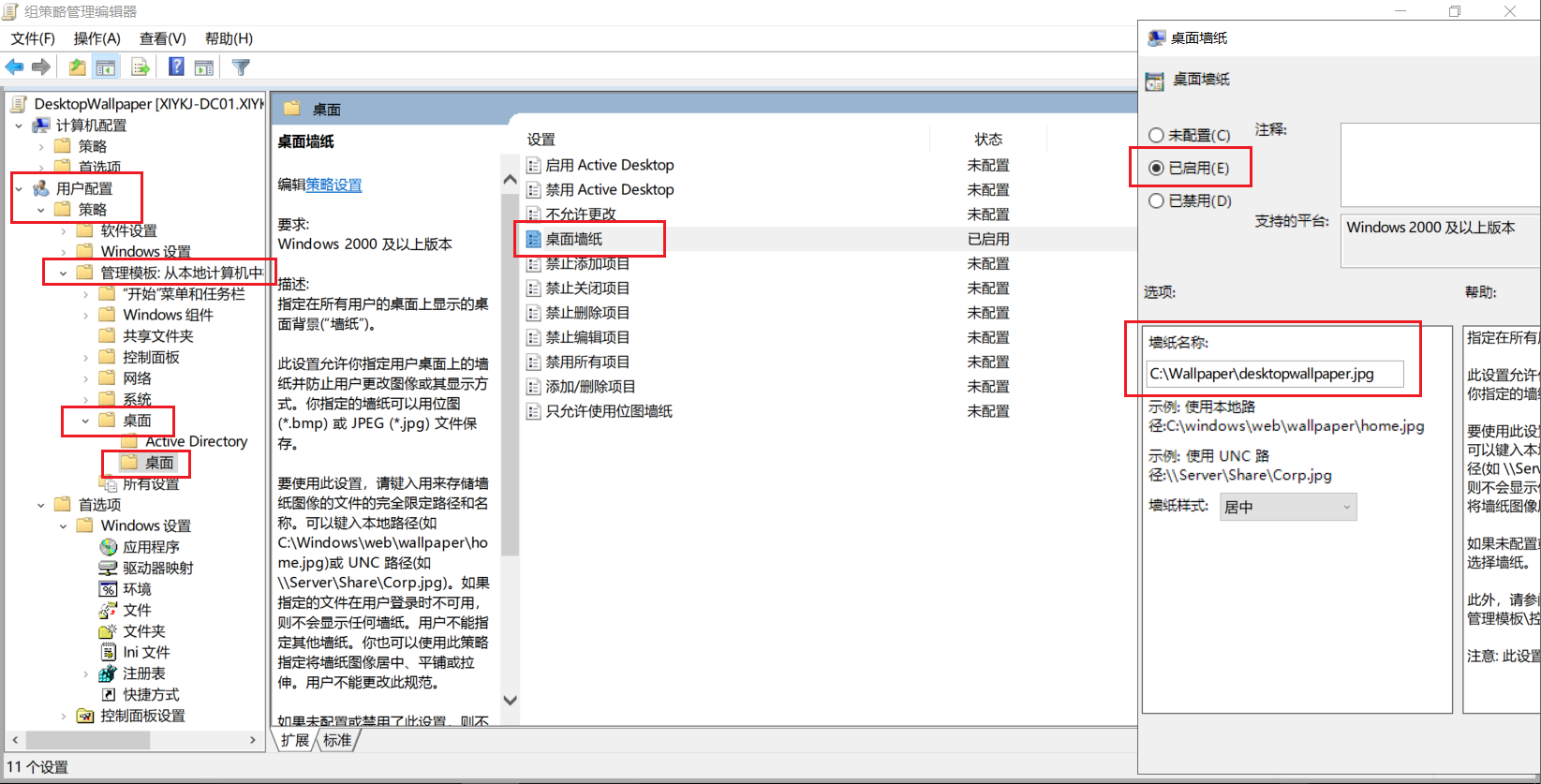The image size is (1541, 784).
Task: Select the Active Directory folder in tree
Action: (196, 441)
